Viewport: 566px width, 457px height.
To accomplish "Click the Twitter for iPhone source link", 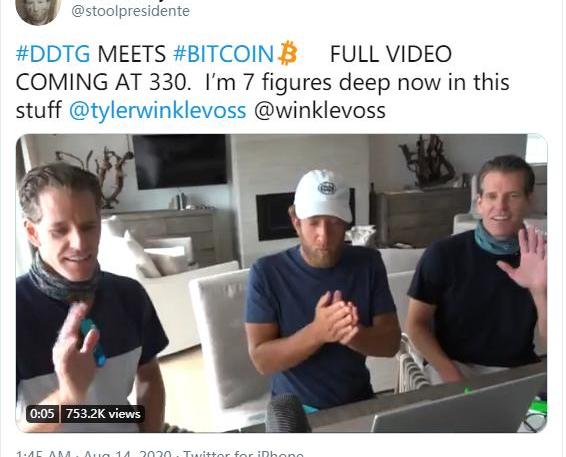I will coord(243,454).
